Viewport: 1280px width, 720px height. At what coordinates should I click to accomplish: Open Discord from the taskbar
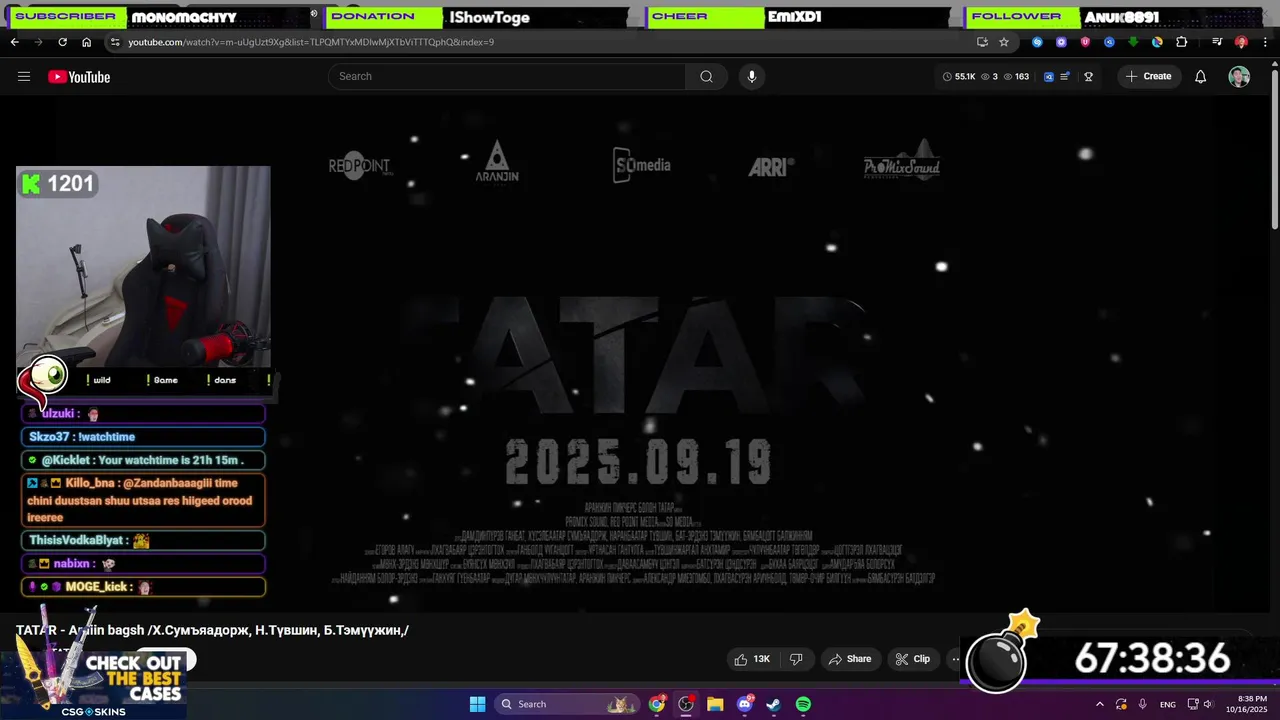(744, 704)
